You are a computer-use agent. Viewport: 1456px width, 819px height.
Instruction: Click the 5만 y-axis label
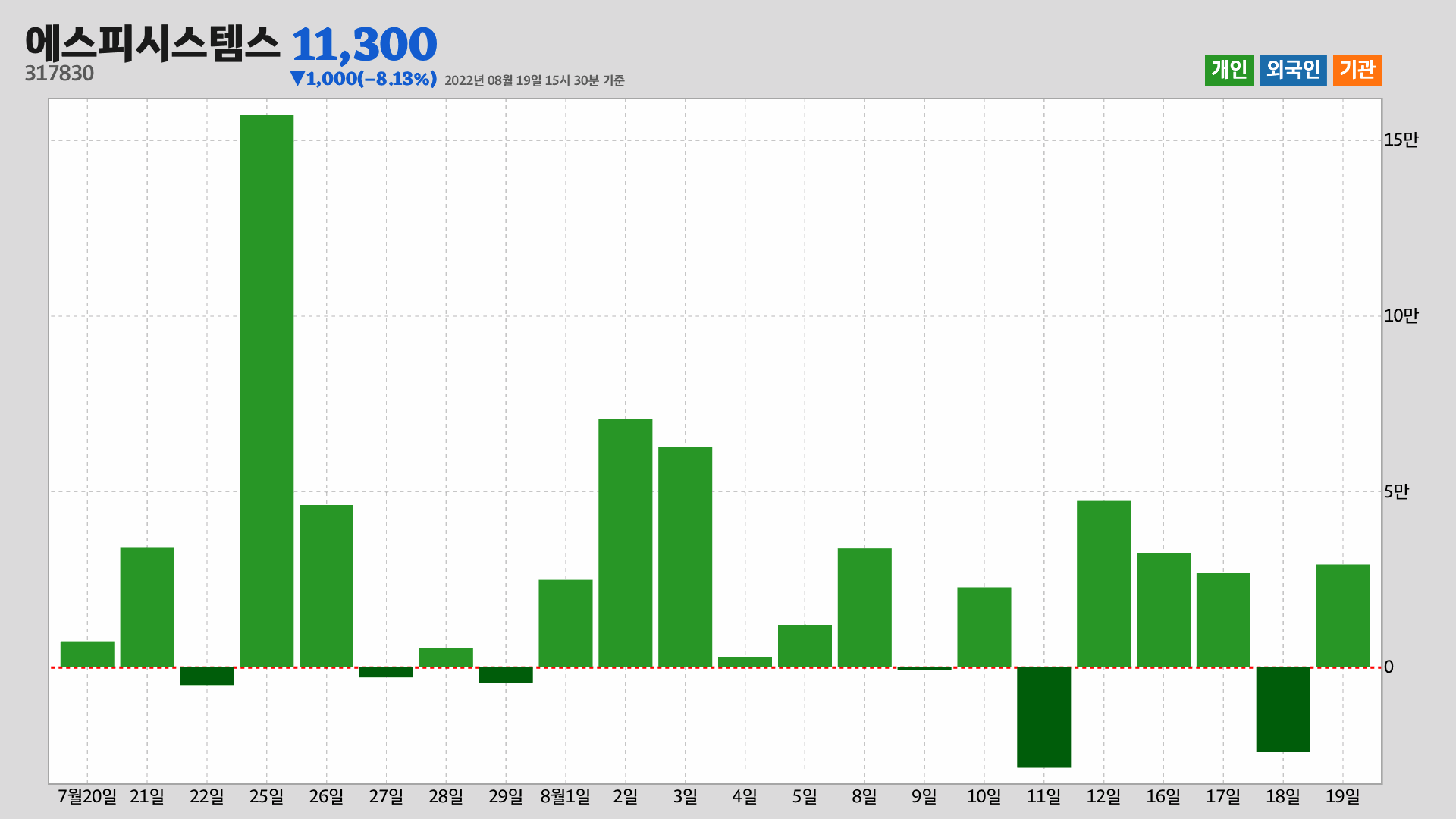[1396, 491]
